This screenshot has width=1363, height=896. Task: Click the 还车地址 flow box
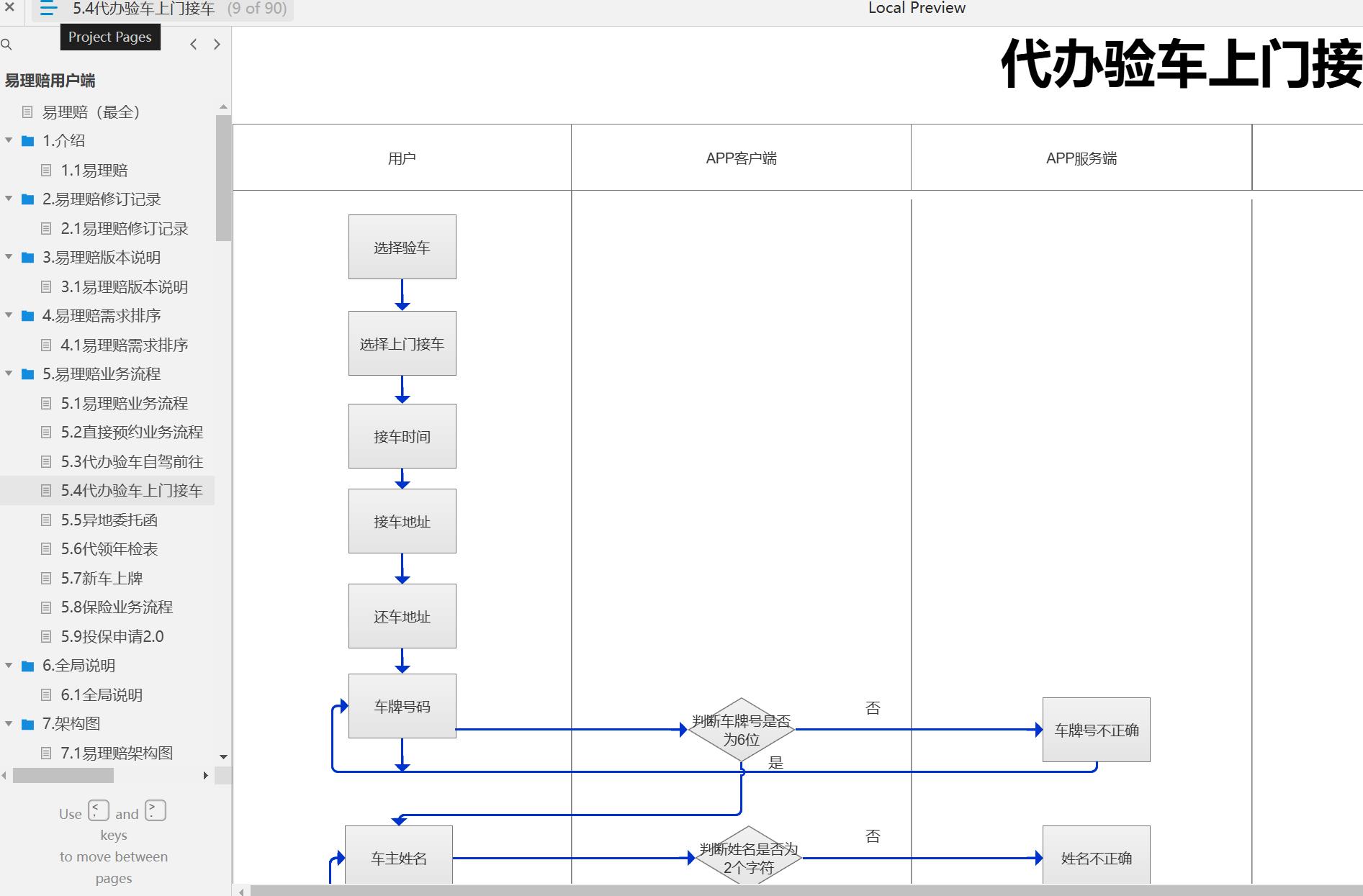pyautogui.click(x=402, y=616)
